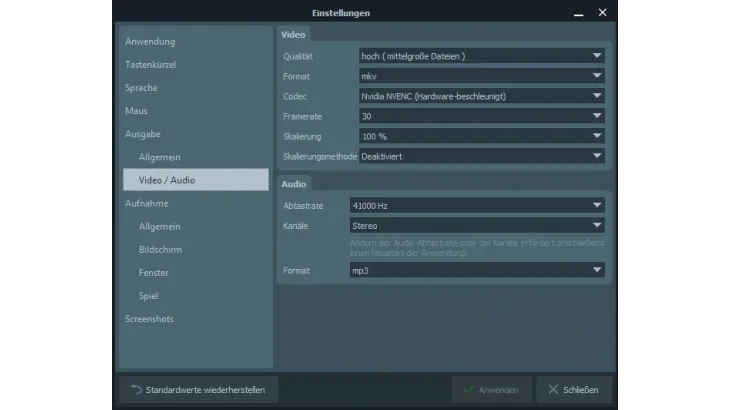Select the Kanäle Stereo dropdown
Screen dimensions: 730x410
[x=476, y=226]
